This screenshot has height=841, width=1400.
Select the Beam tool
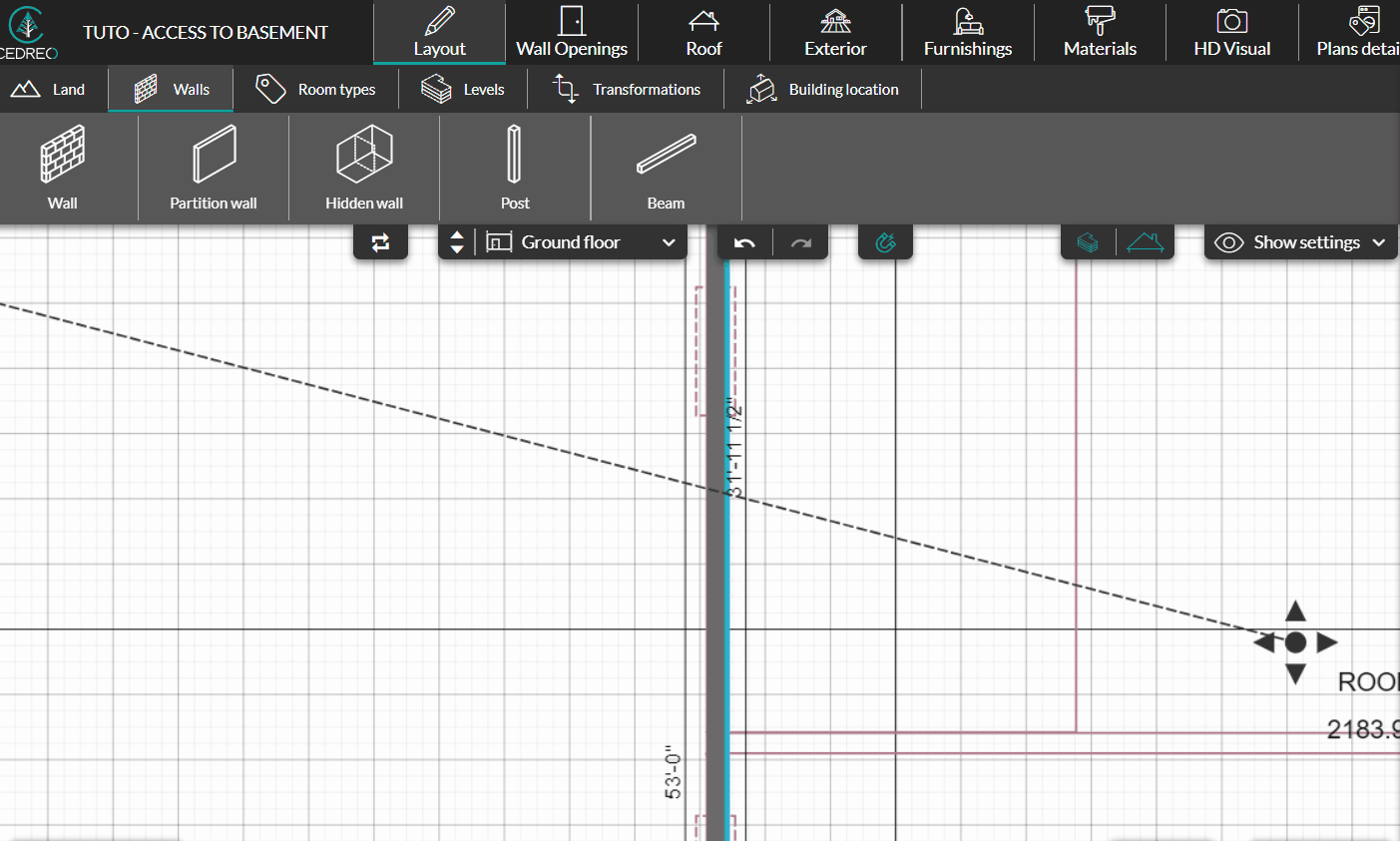[x=666, y=168]
